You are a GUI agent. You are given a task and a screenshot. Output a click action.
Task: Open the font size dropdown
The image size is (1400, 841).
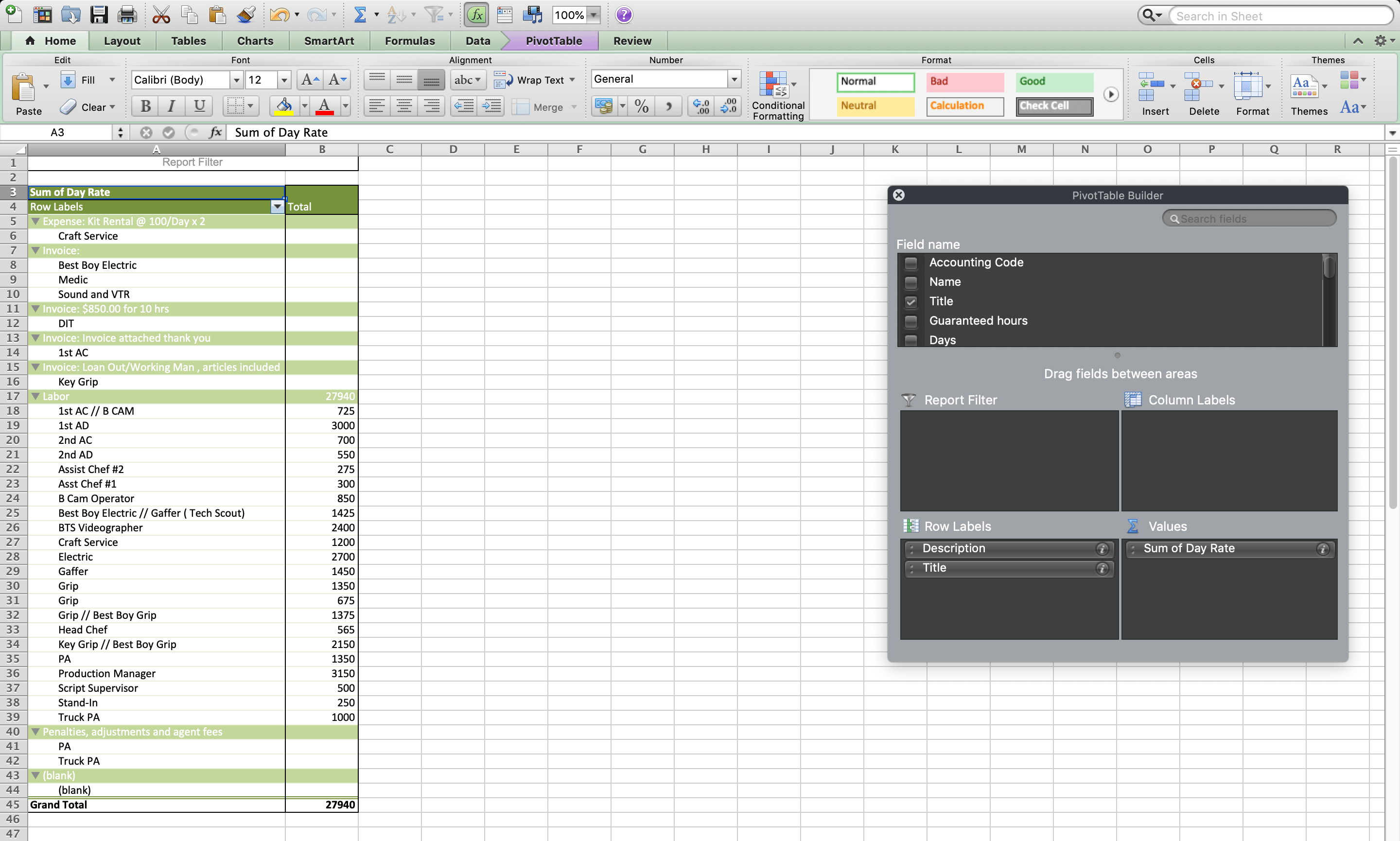click(x=284, y=79)
